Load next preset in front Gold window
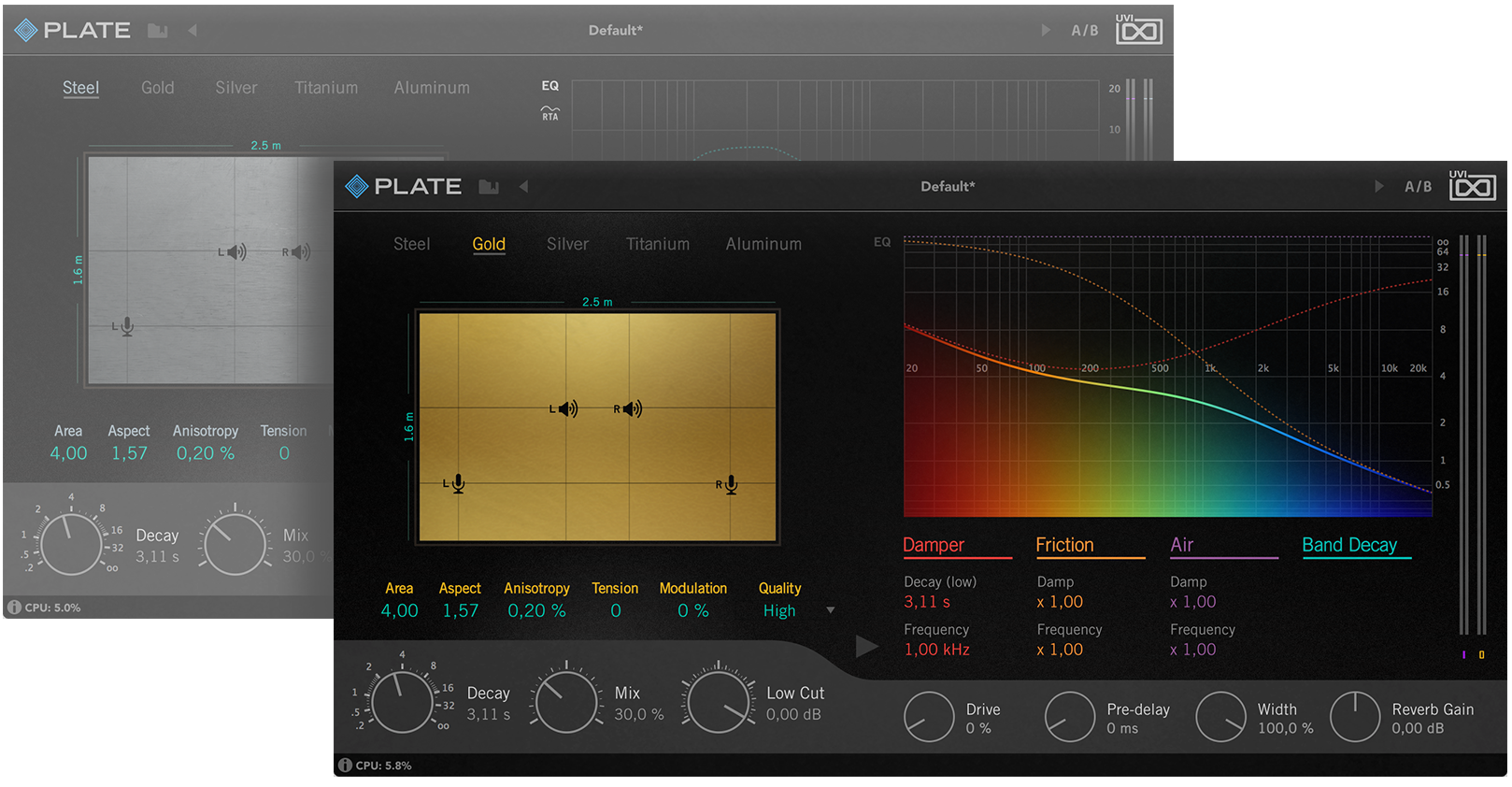1512x787 pixels. coord(1378,187)
